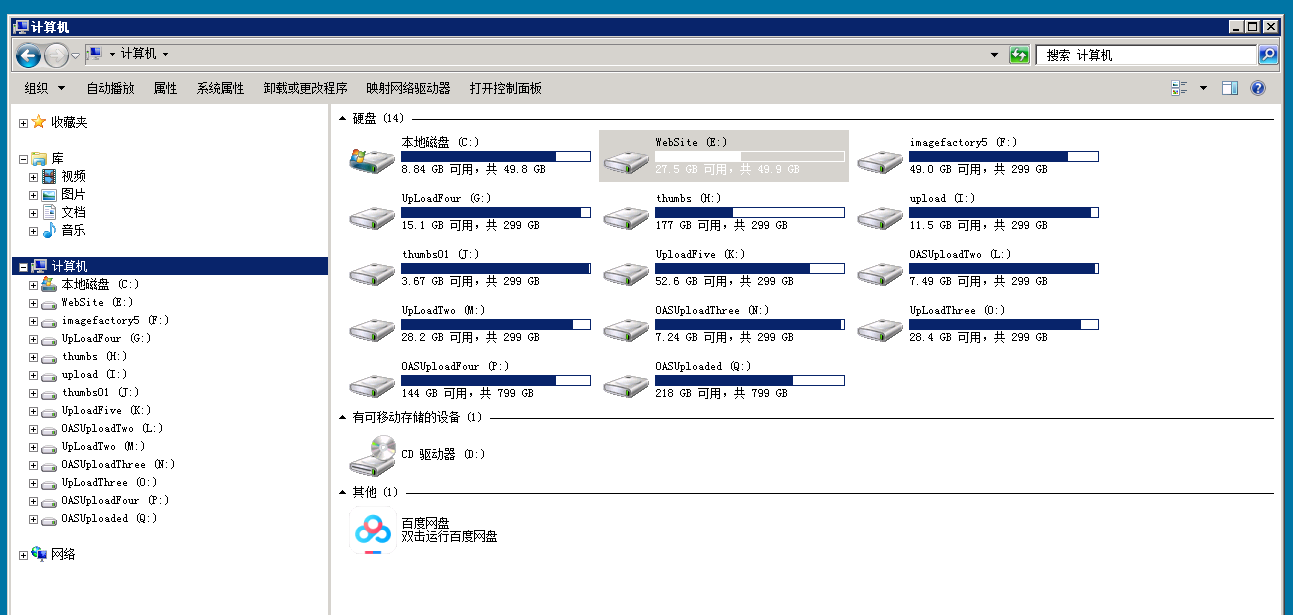Collapse the 硬盘 (14) group
The image size is (1293, 615).
point(343,119)
